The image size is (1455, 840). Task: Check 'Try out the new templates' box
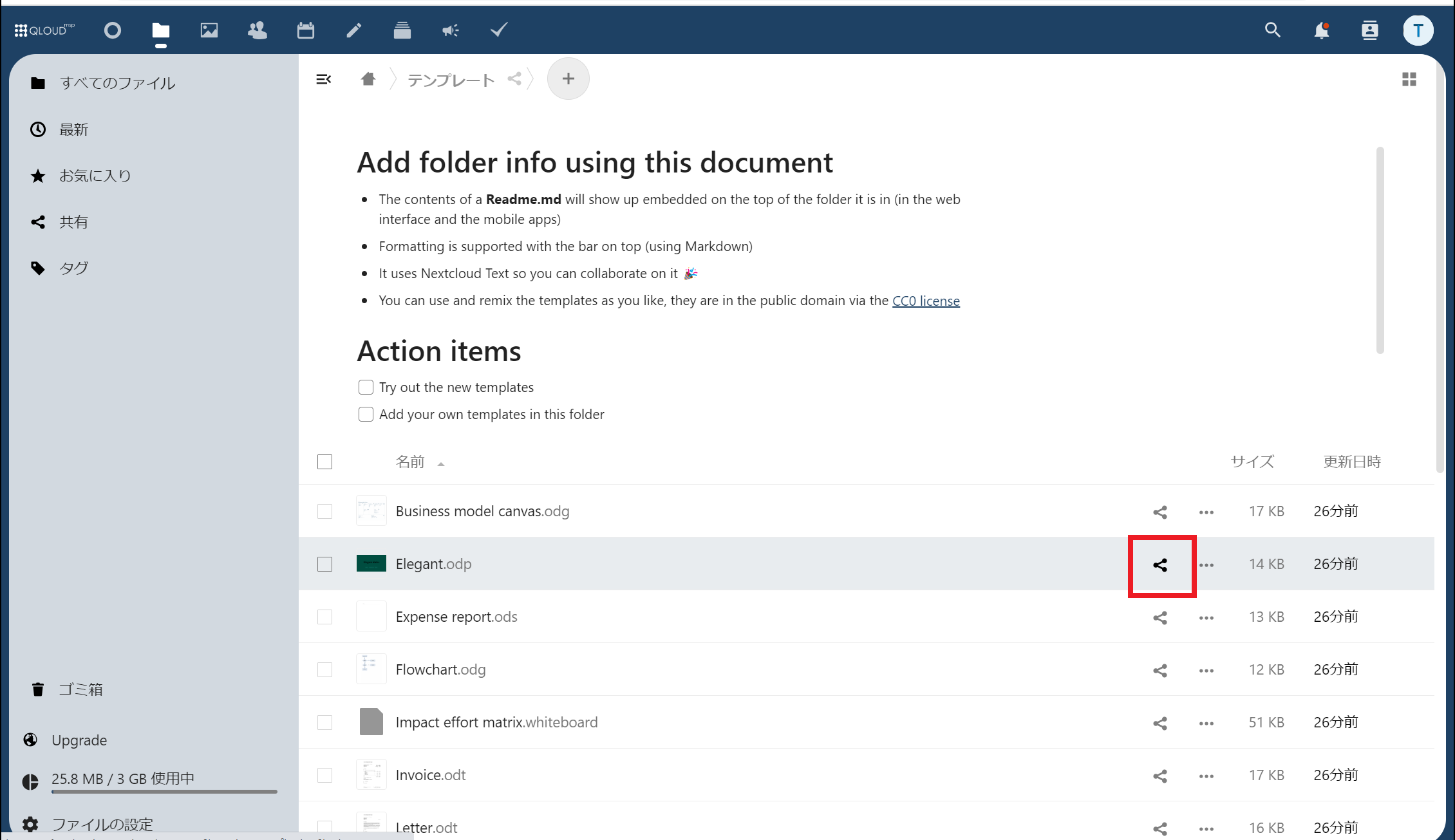tap(366, 387)
